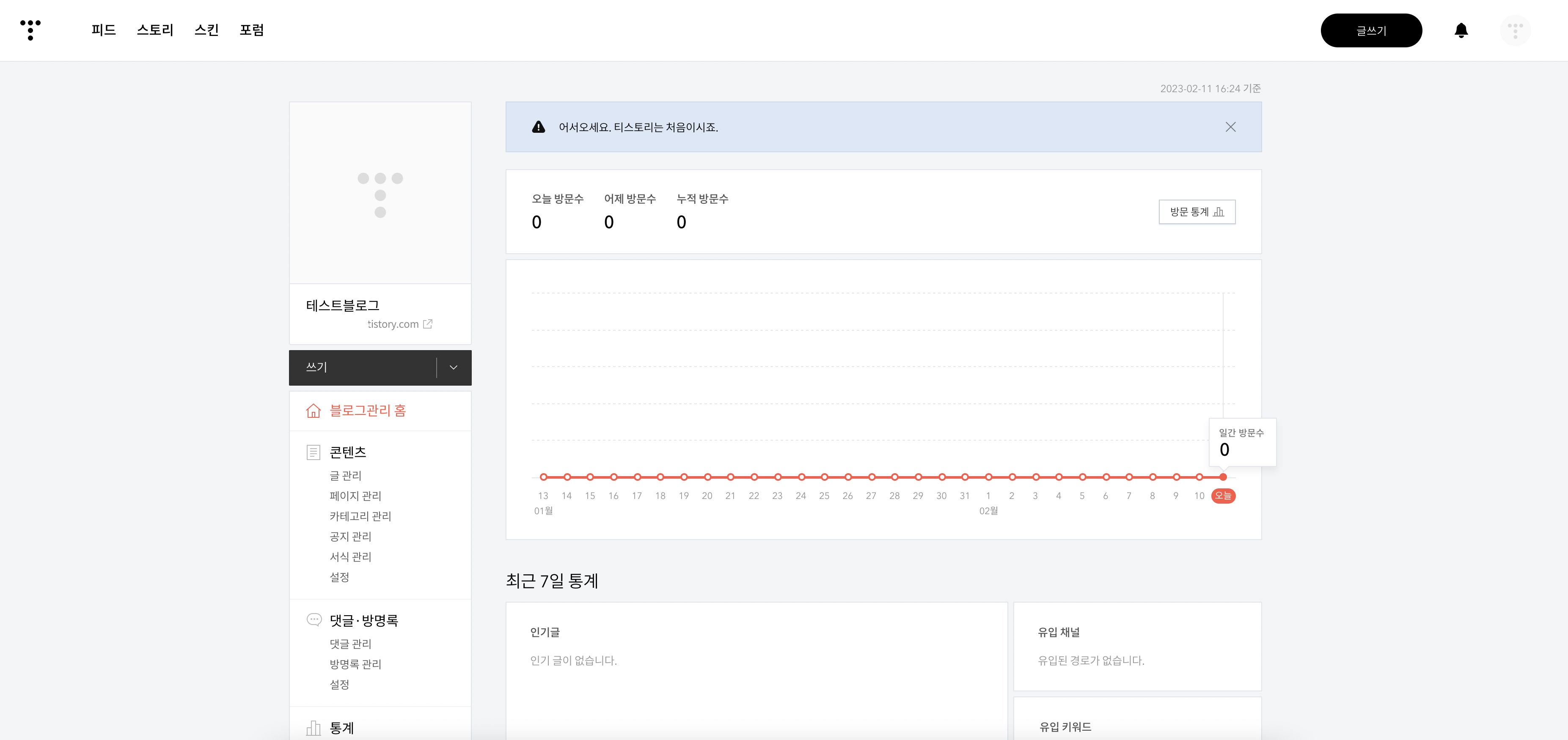Open blog via external link icon
1568x740 pixels.
point(428,324)
